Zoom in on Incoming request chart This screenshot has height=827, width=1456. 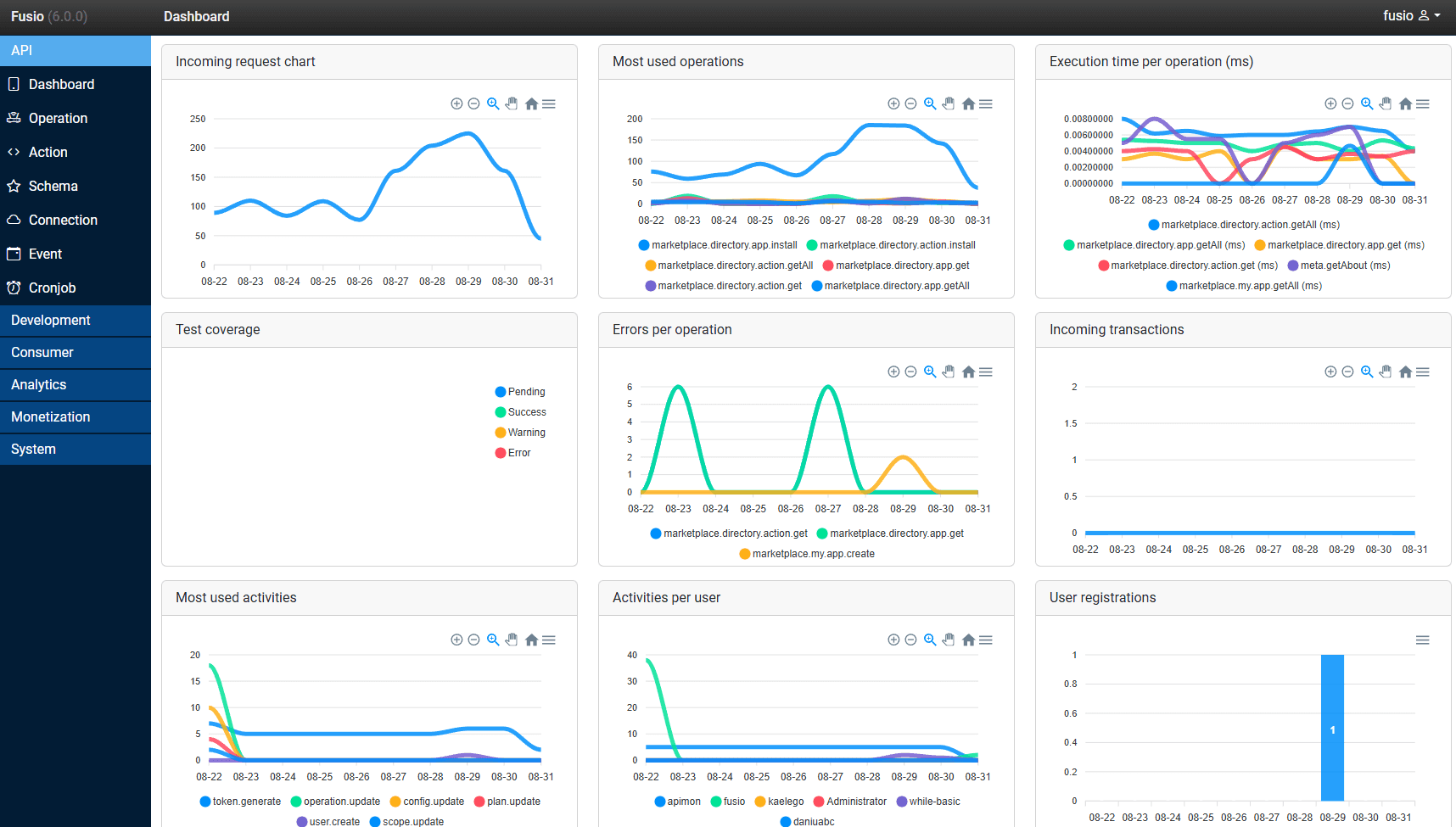(456, 103)
